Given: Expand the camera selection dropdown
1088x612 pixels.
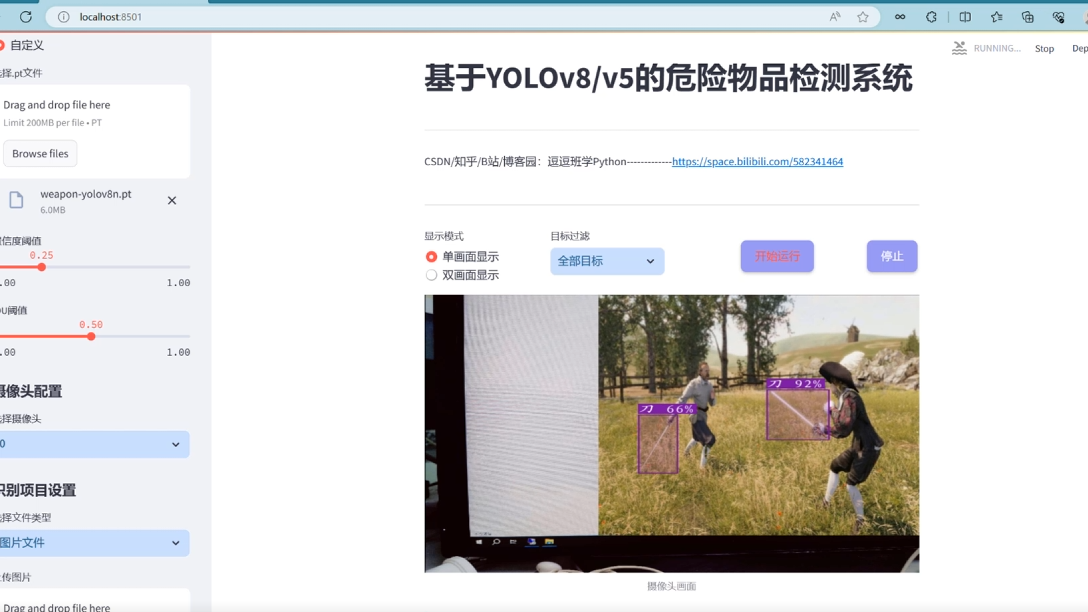Looking at the screenshot, I should point(93,444).
